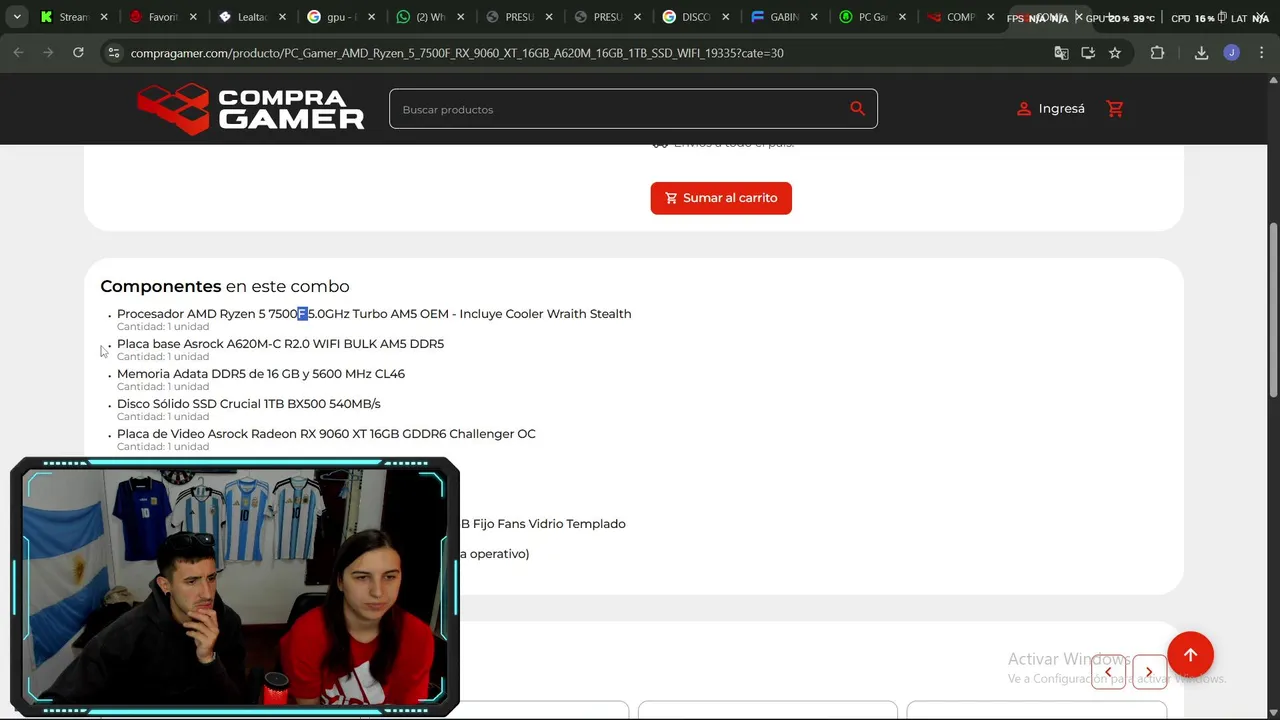Close the DISCO tab
The height and width of the screenshot is (720, 1280).
726,17
